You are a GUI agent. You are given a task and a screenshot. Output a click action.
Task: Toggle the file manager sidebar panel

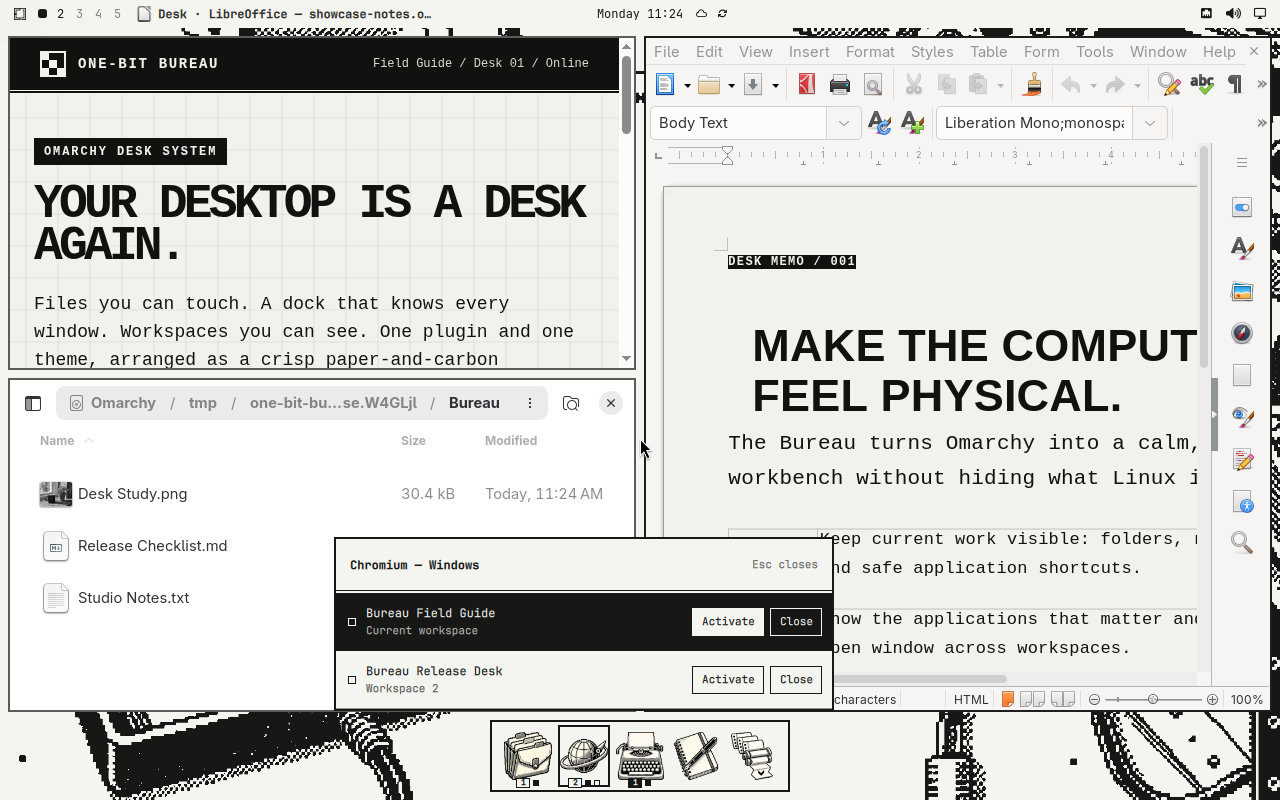point(33,403)
